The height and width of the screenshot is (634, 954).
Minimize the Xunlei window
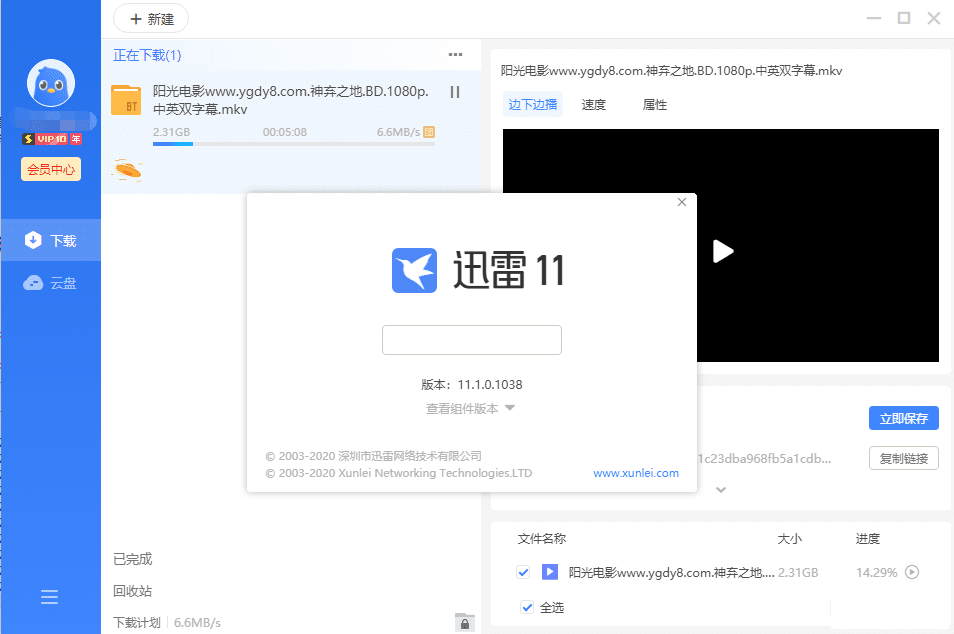tap(874, 18)
